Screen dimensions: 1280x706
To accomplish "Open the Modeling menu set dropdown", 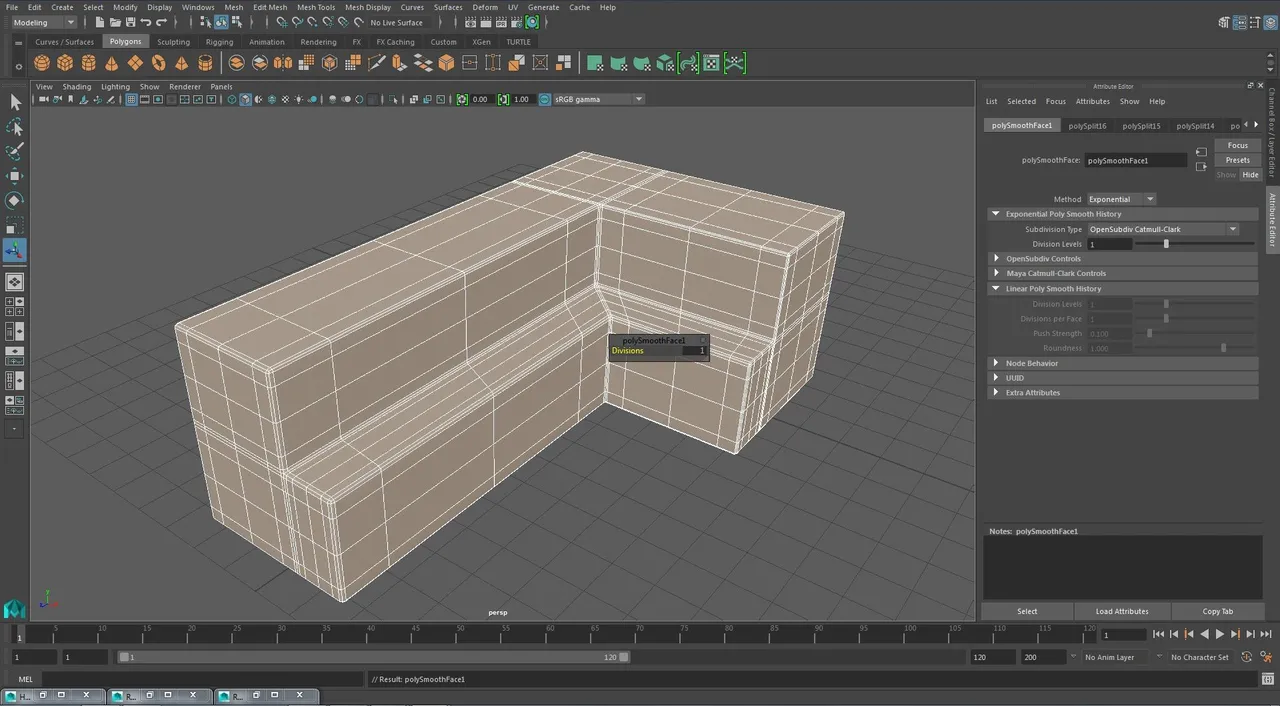I will pyautogui.click(x=43, y=22).
